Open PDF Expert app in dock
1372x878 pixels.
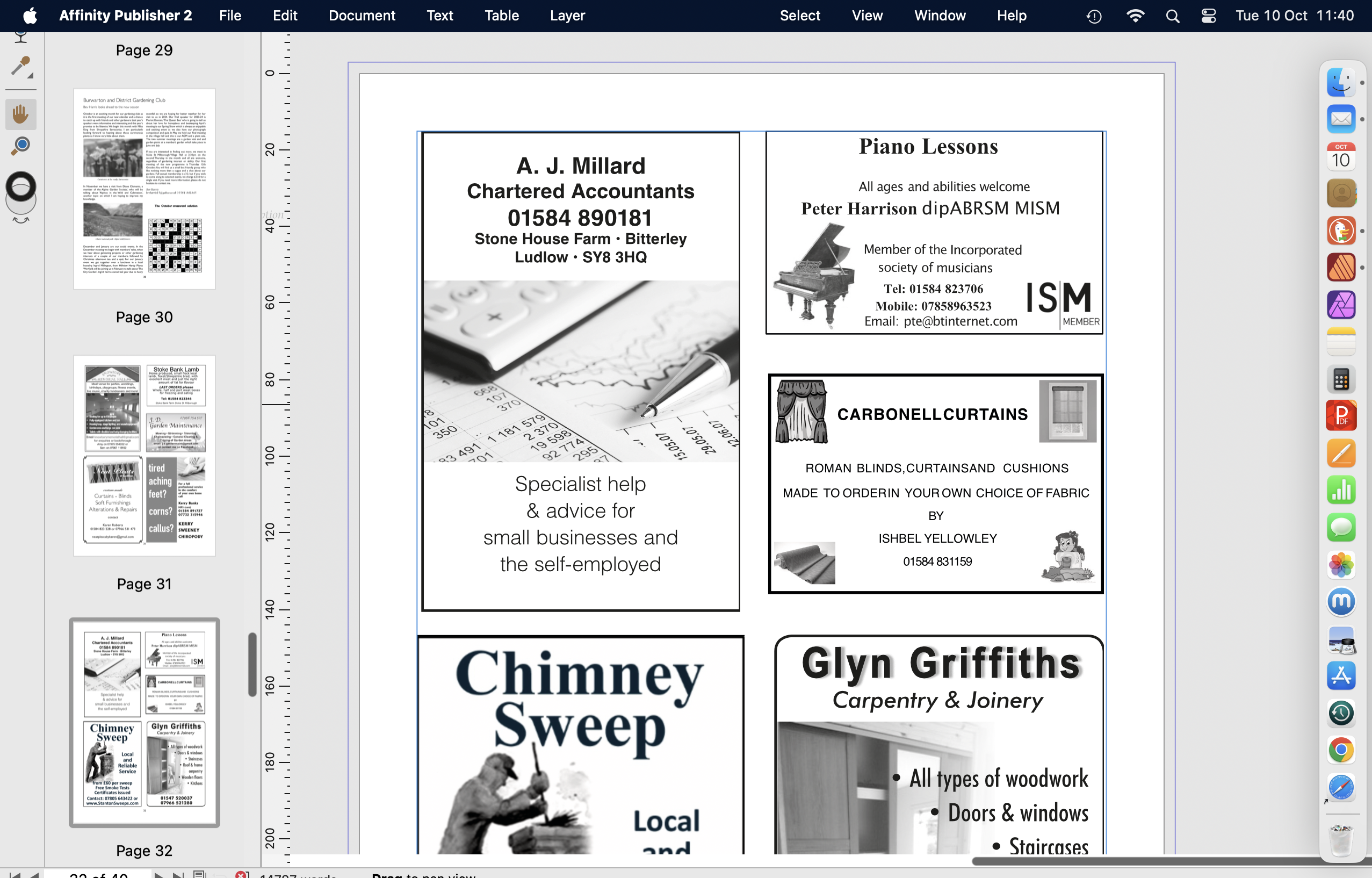click(x=1341, y=415)
